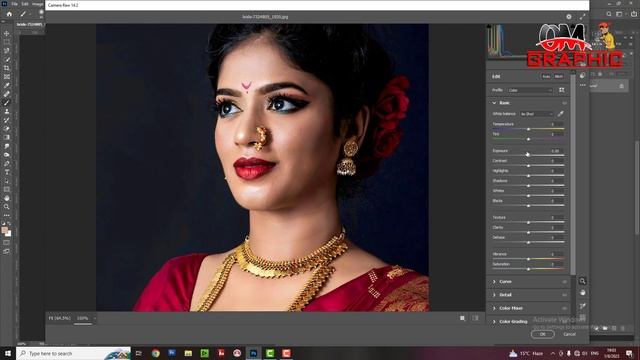Expand the Detail panel section

[x=494, y=295]
